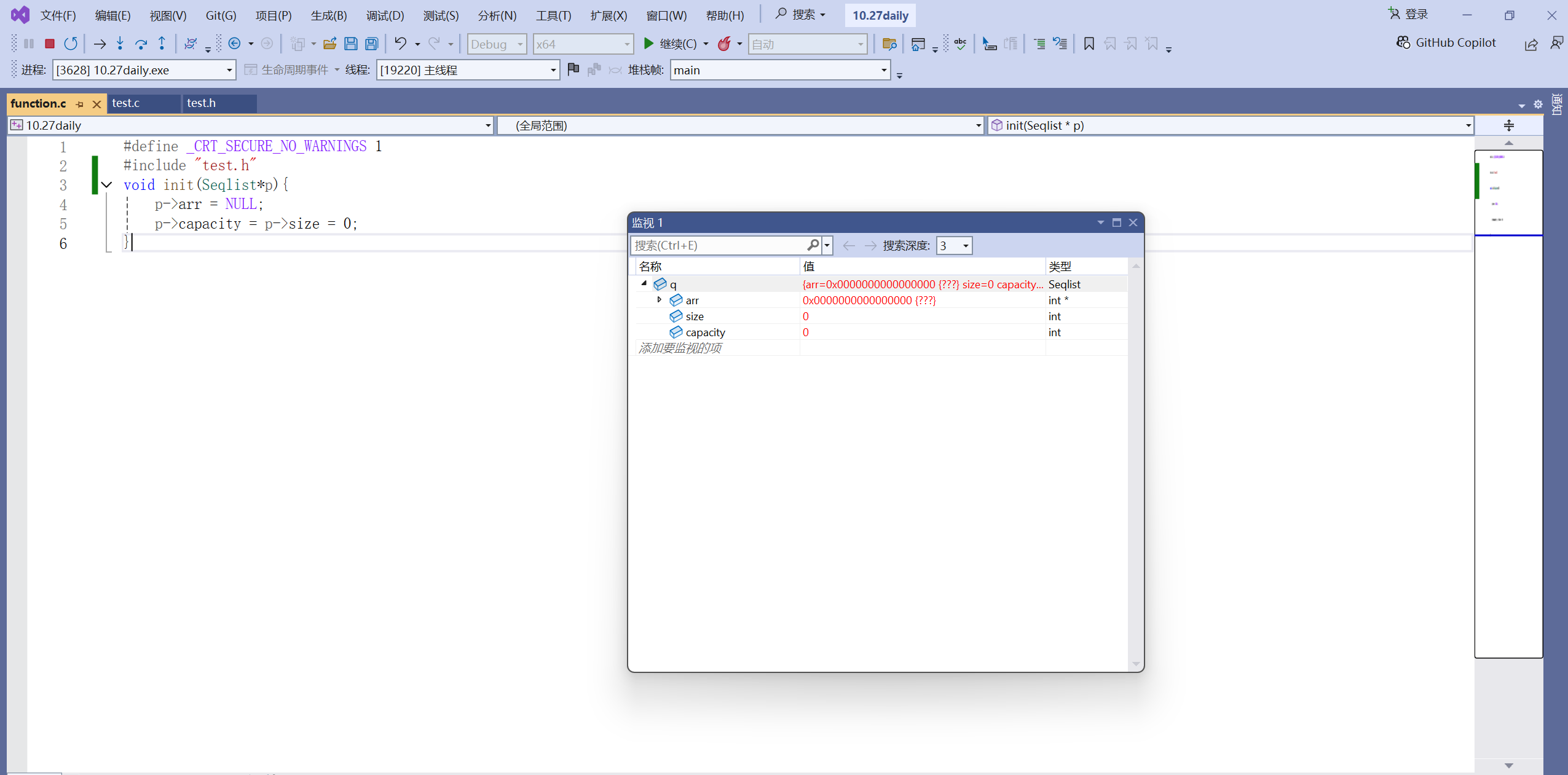Open the 调试(D) menu
Viewport: 1568px width, 775px height.
385,15
